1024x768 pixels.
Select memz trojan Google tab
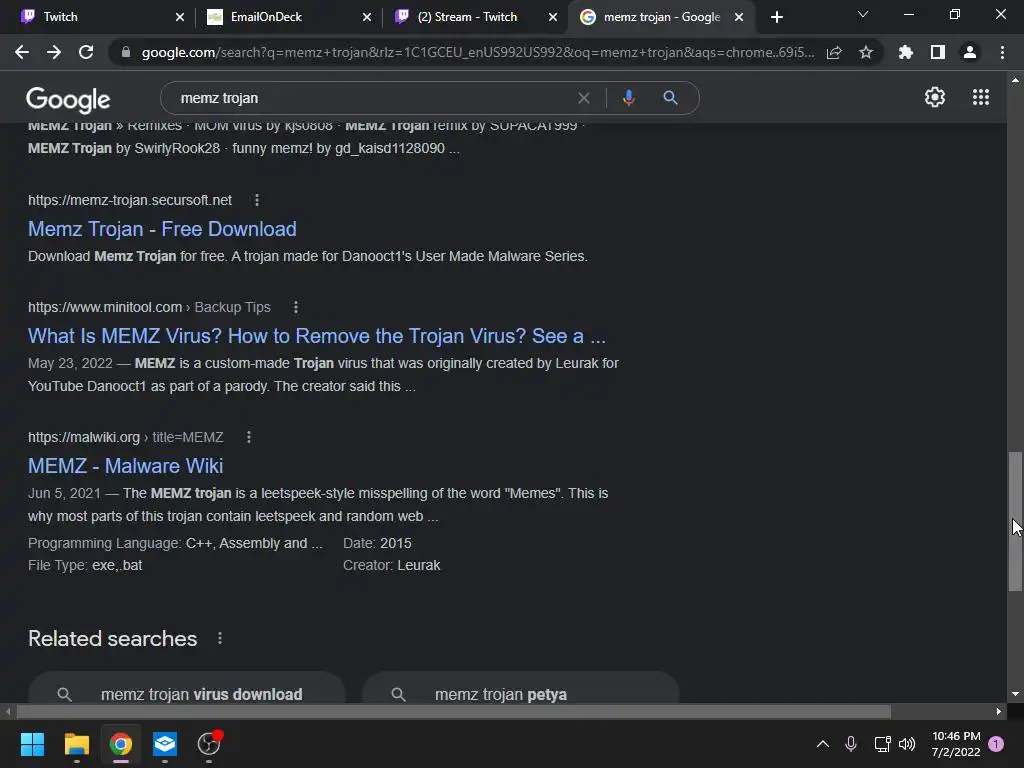coord(662,17)
